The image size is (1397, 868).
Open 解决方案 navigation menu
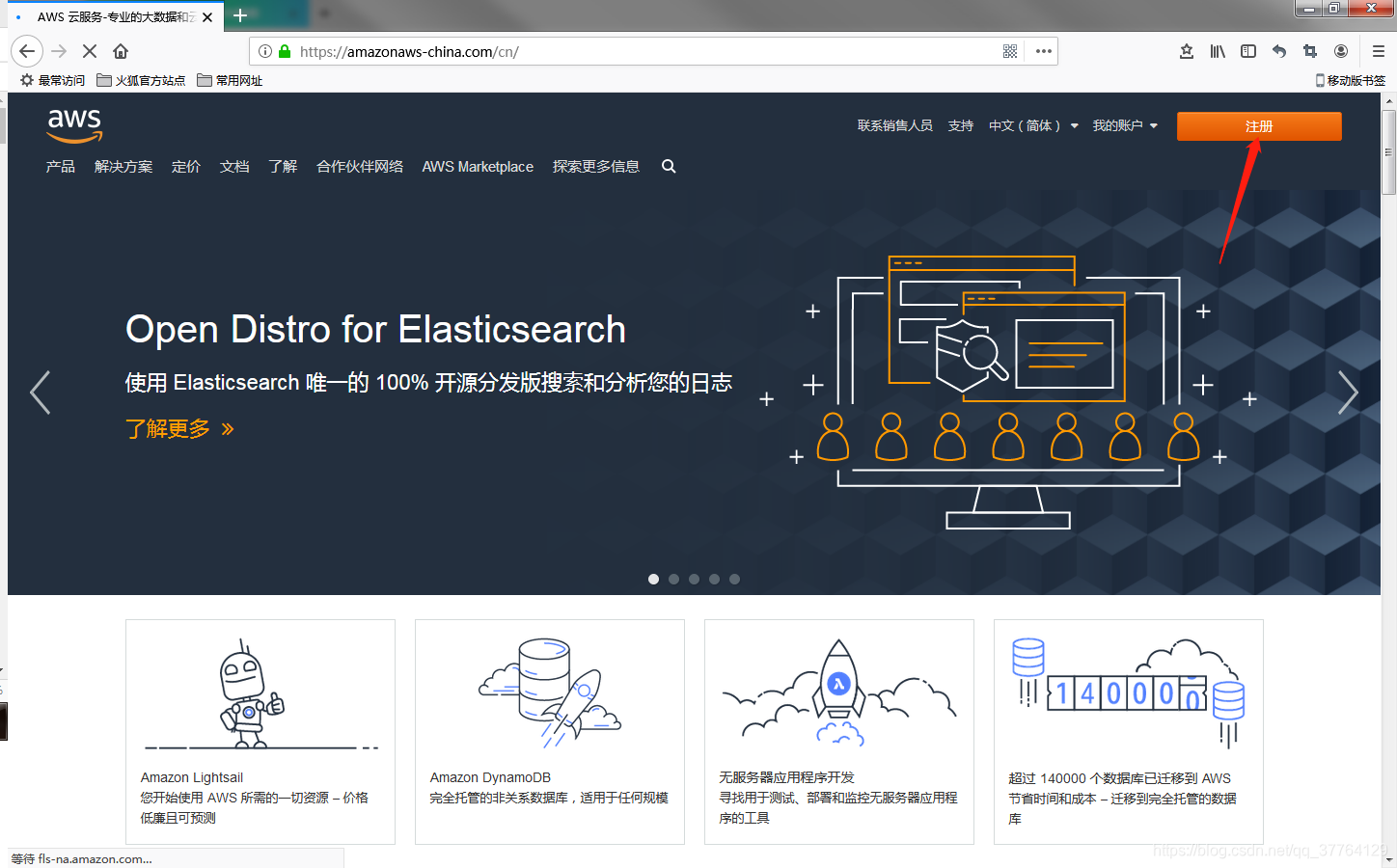click(123, 166)
